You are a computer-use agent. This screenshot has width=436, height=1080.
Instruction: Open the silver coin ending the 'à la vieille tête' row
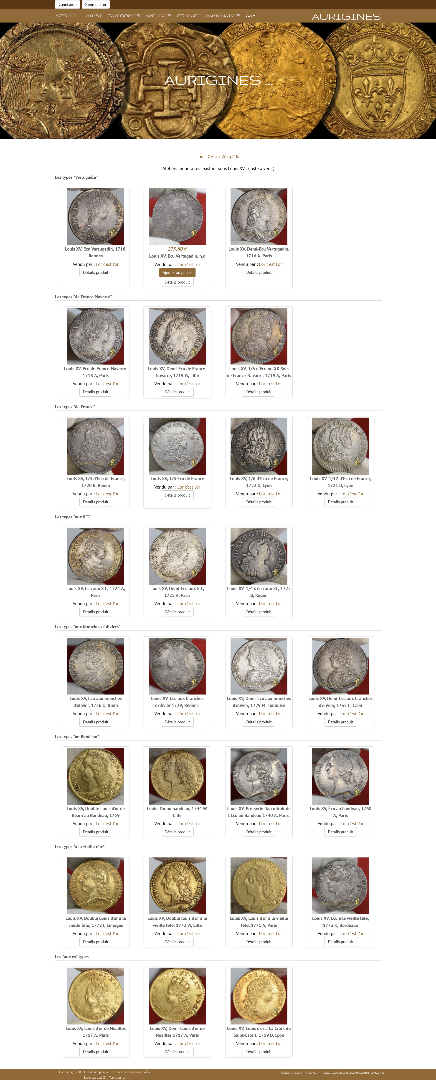point(340,886)
